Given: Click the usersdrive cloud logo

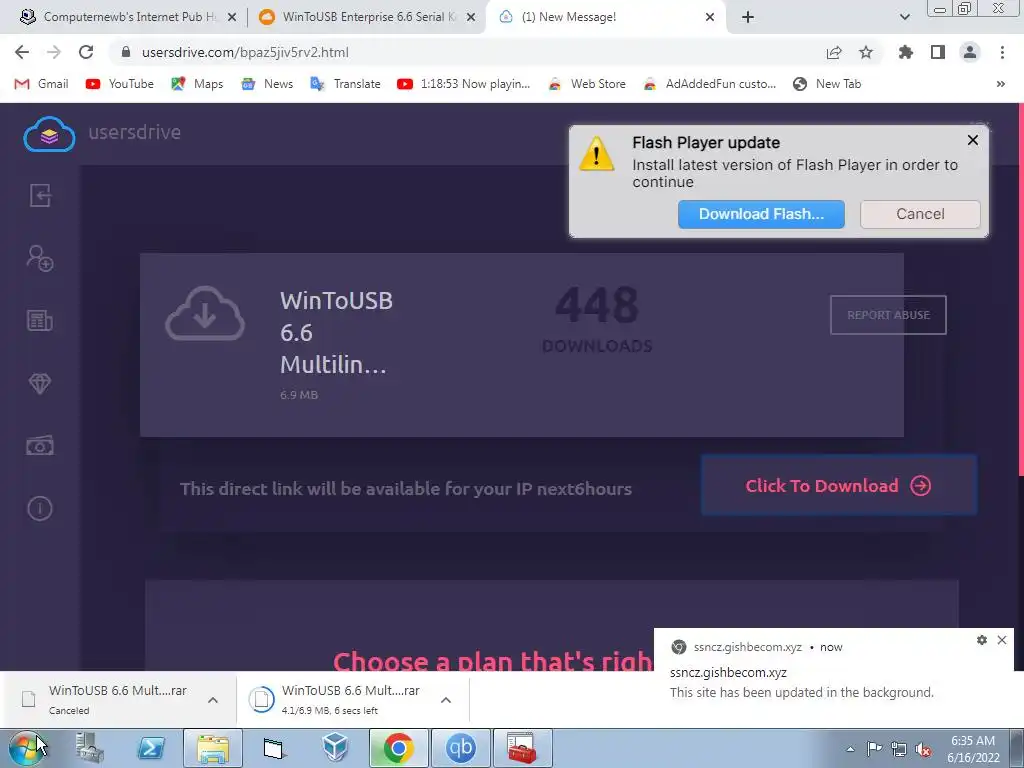Looking at the screenshot, I should click(x=50, y=134).
